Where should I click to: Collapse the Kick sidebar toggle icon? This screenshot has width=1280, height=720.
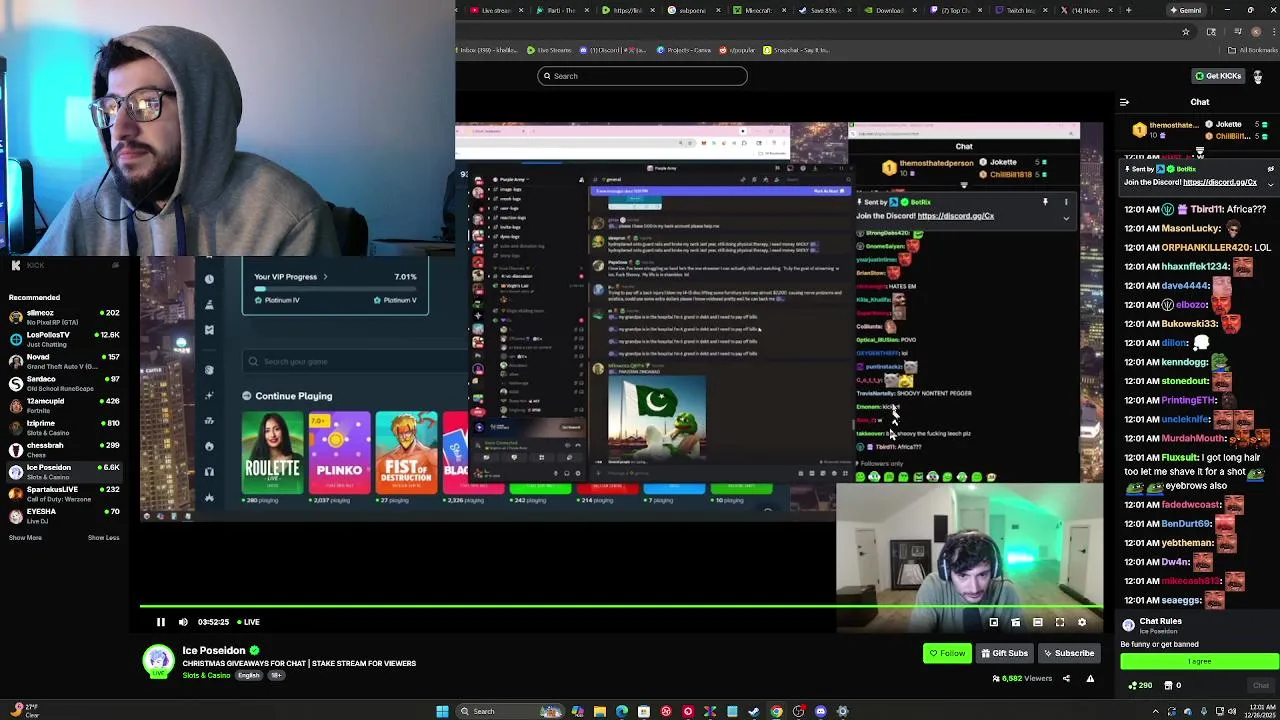tap(115, 265)
